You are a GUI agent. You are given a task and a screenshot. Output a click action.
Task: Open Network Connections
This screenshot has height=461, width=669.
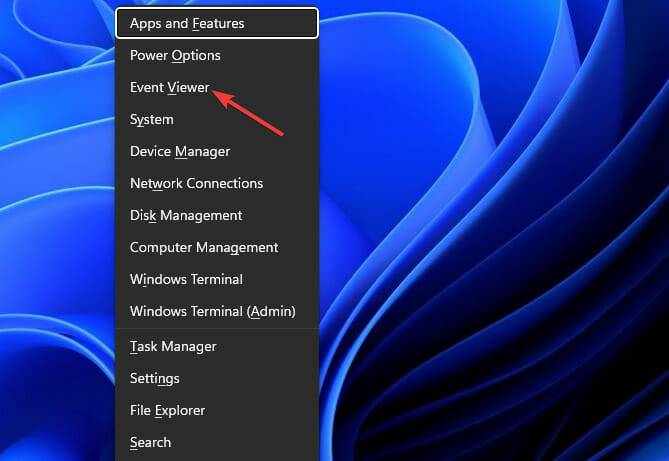217,184
